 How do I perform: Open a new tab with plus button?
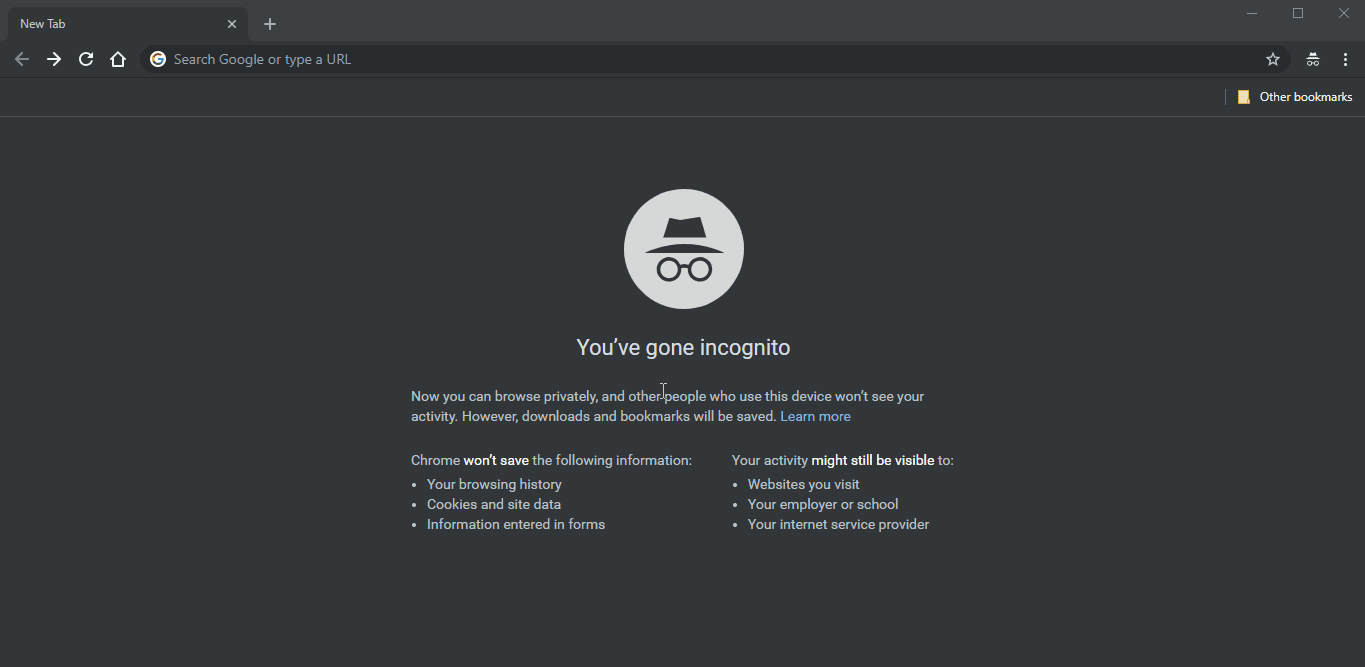point(270,24)
